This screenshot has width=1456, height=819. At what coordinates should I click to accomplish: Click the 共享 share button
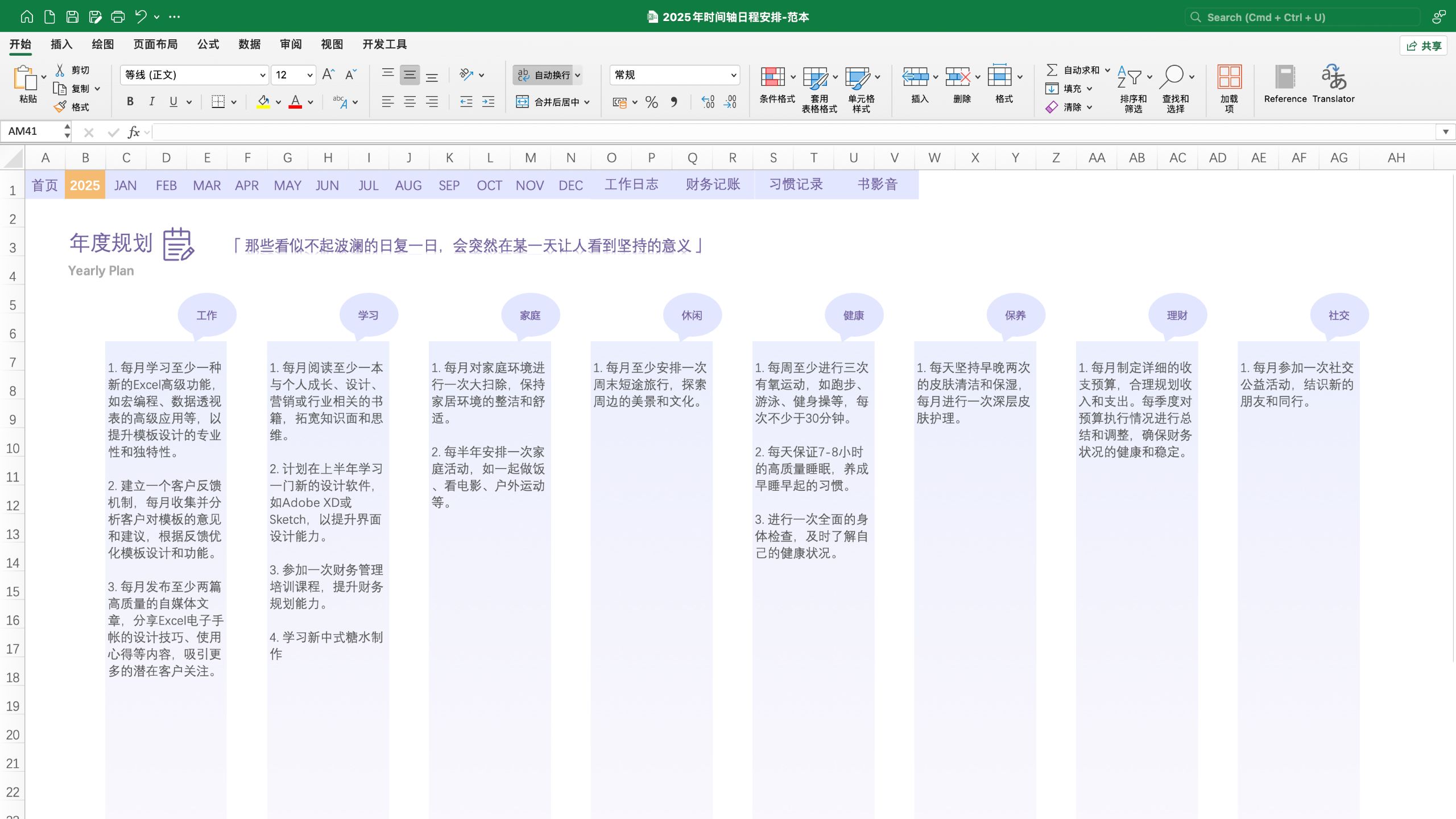click(x=1424, y=45)
